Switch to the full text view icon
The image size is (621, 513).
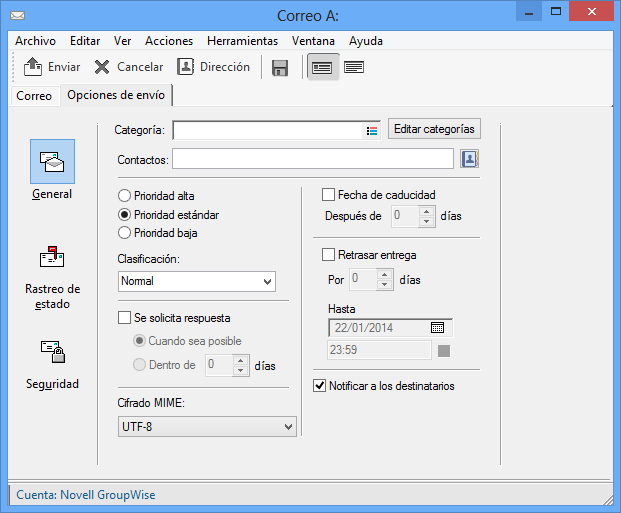pos(354,67)
